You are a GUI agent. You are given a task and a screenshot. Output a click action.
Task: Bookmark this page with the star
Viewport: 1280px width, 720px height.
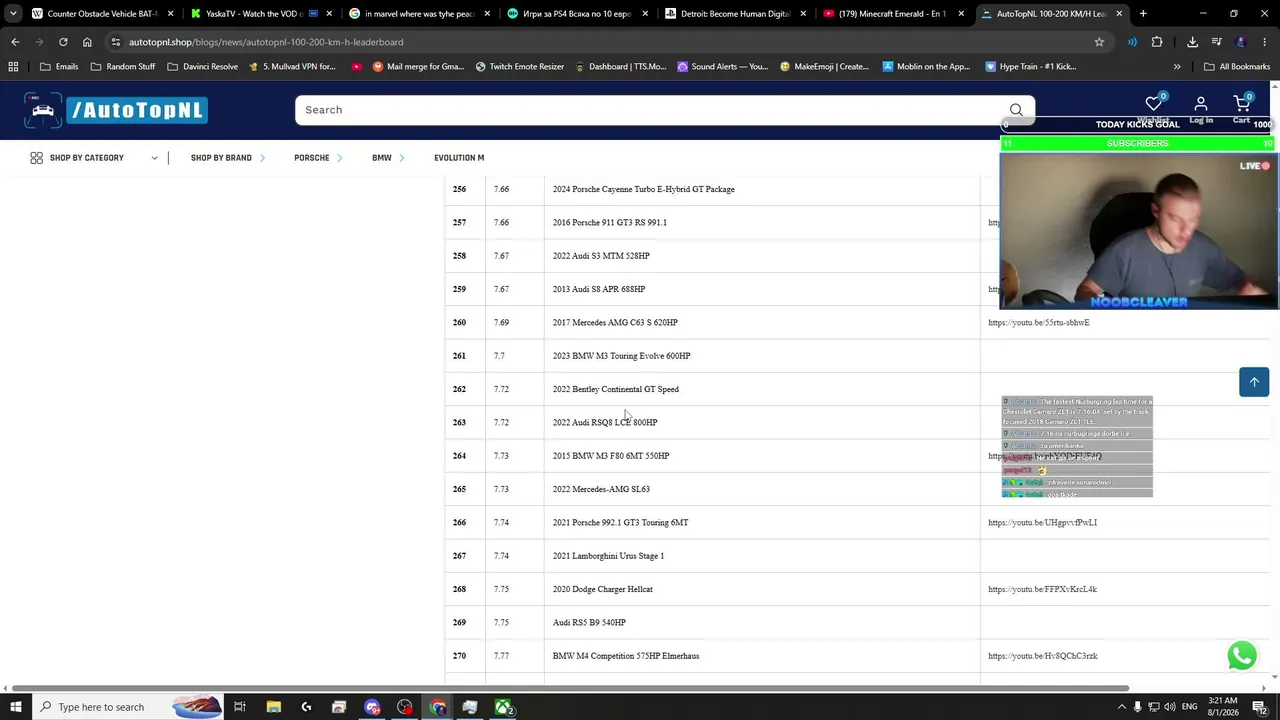point(1099,42)
